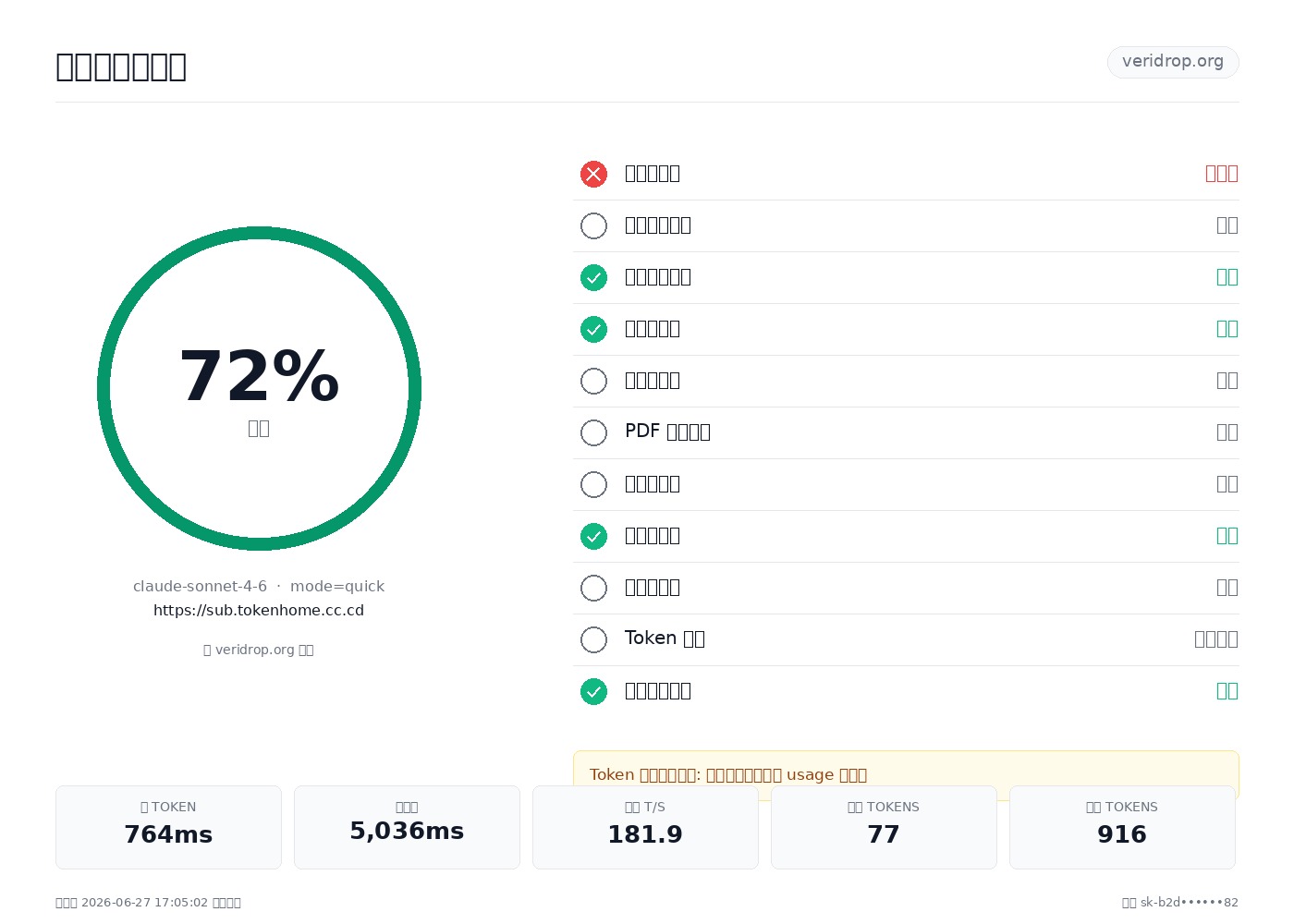The width and height of the screenshot is (1294, 924).
Task: Select the veridrop.org badge in header
Action: pos(1173,62)
